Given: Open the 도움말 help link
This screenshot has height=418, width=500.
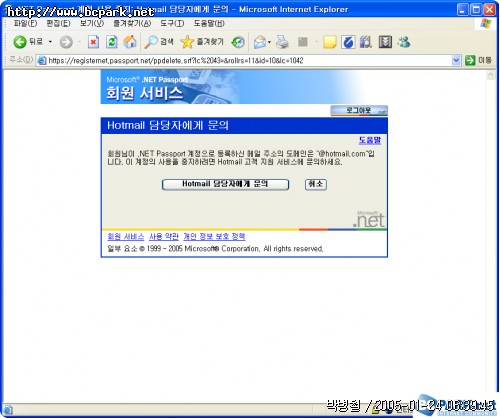Looking at the screenshot, I should pyautogui.click(x=370, y=140).
